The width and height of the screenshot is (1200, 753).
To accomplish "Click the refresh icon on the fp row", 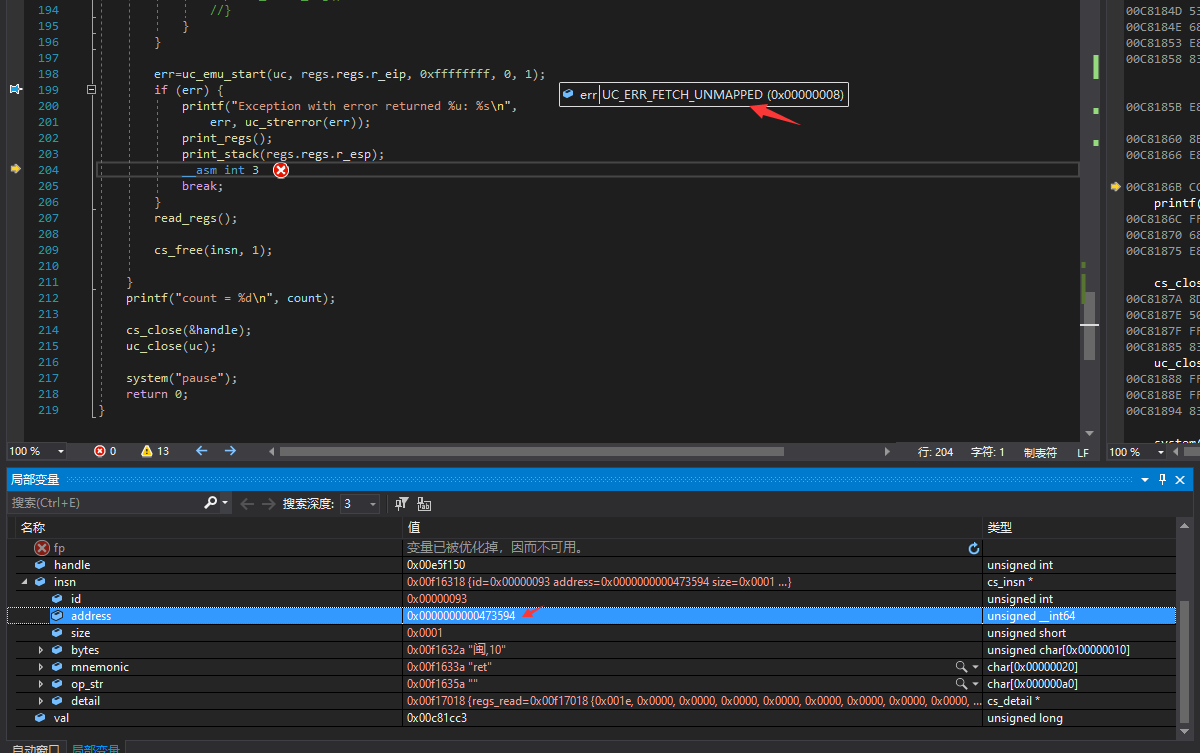I will point(974,548).
